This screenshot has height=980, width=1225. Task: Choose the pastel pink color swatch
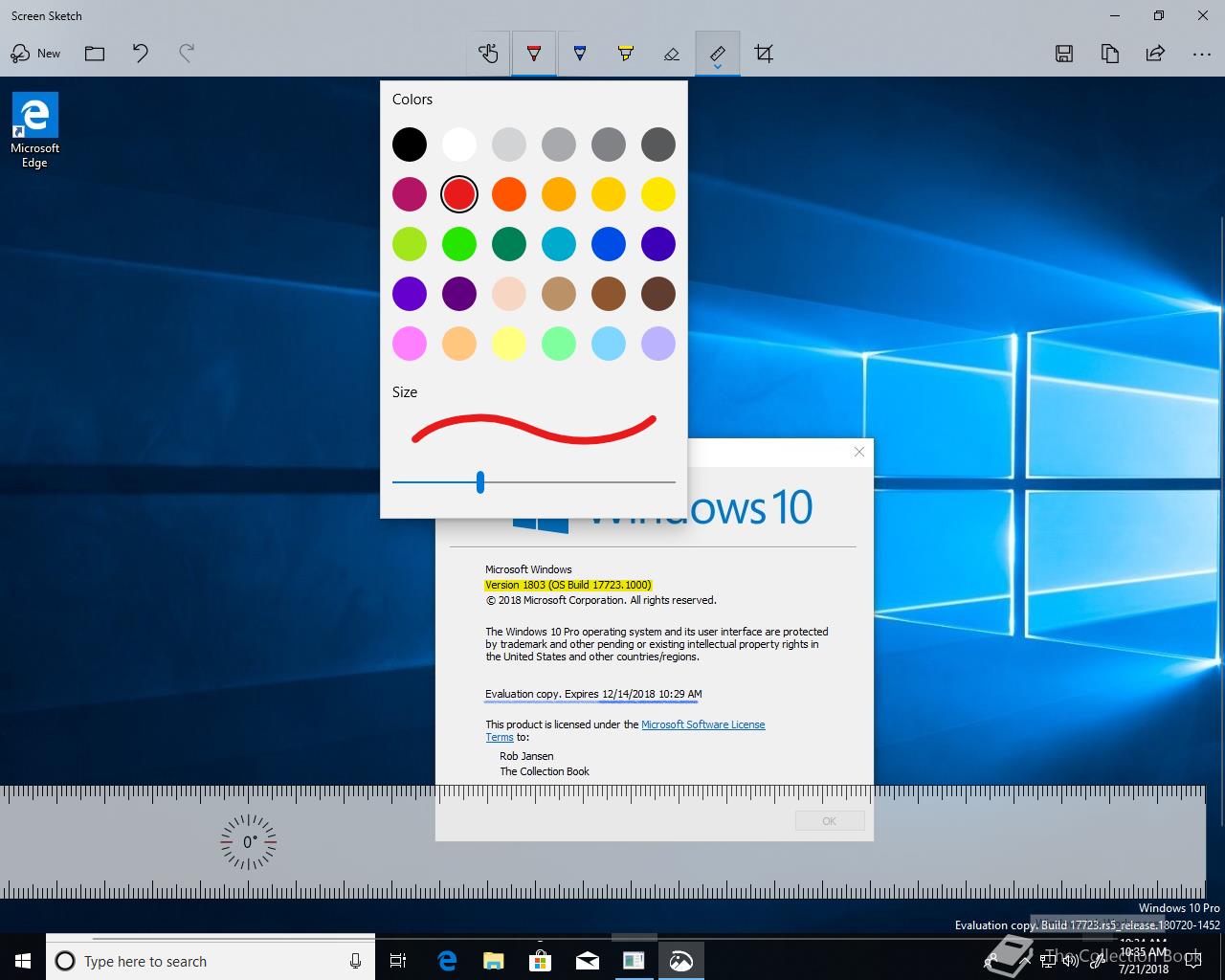[x=410, y=344]
